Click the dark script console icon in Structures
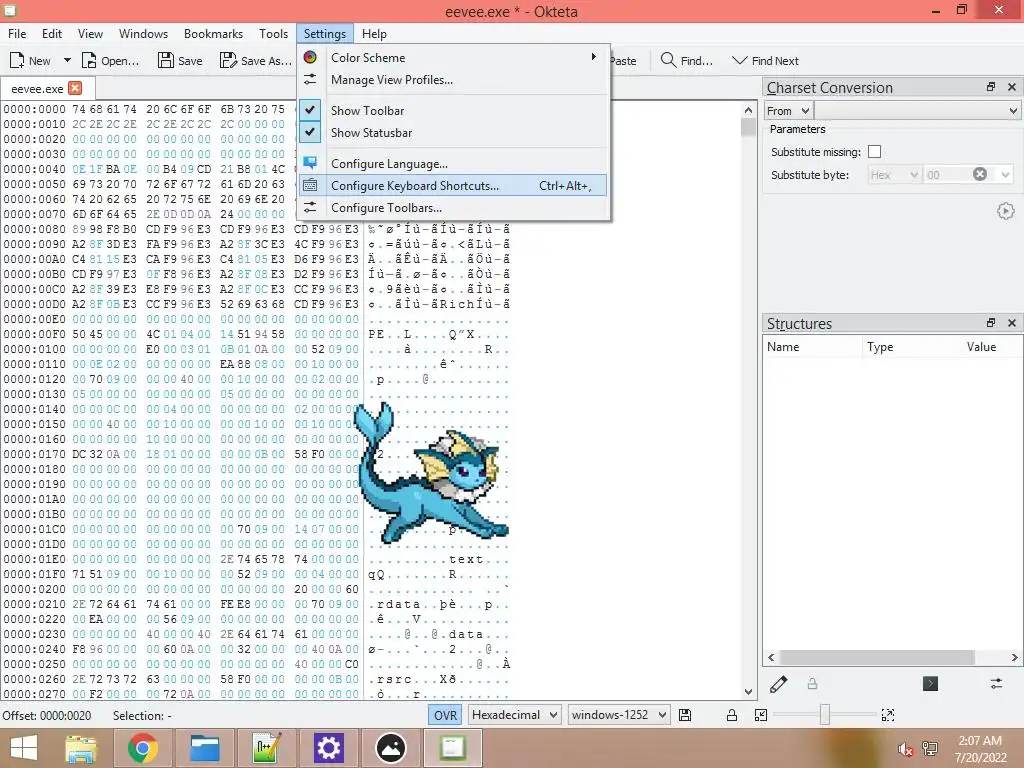The width and height of the screenshot is (1024, 768). point(931,684)
